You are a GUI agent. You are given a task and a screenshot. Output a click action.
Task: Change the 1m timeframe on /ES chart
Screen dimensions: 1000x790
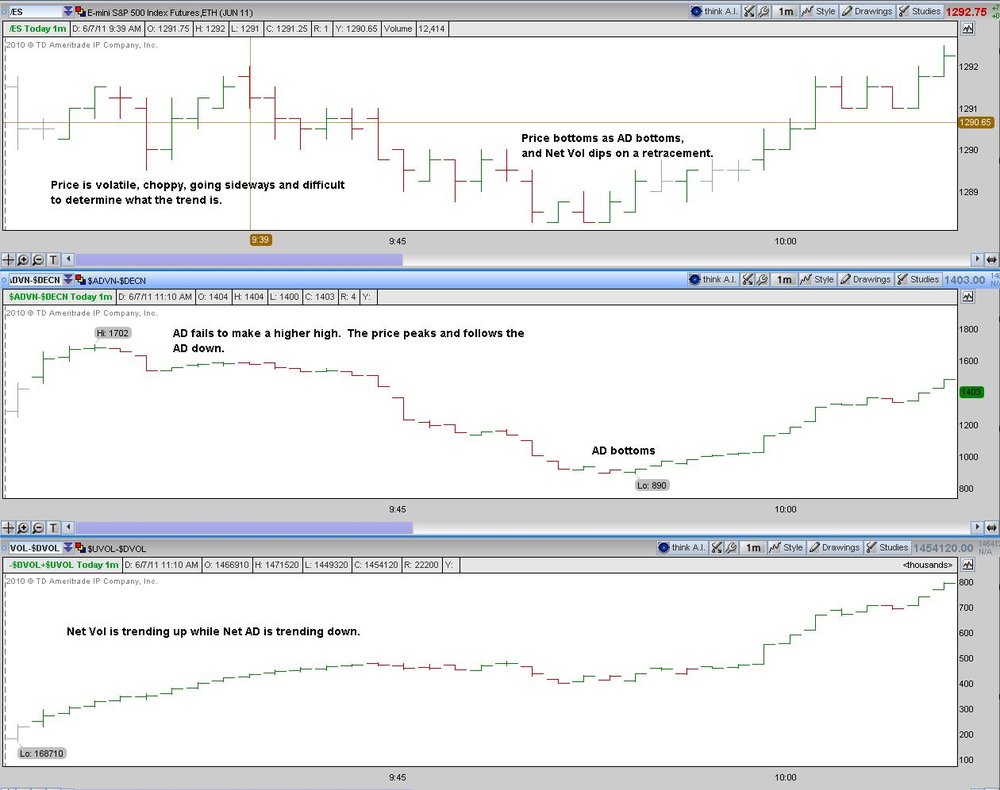[x=786, y=11]
